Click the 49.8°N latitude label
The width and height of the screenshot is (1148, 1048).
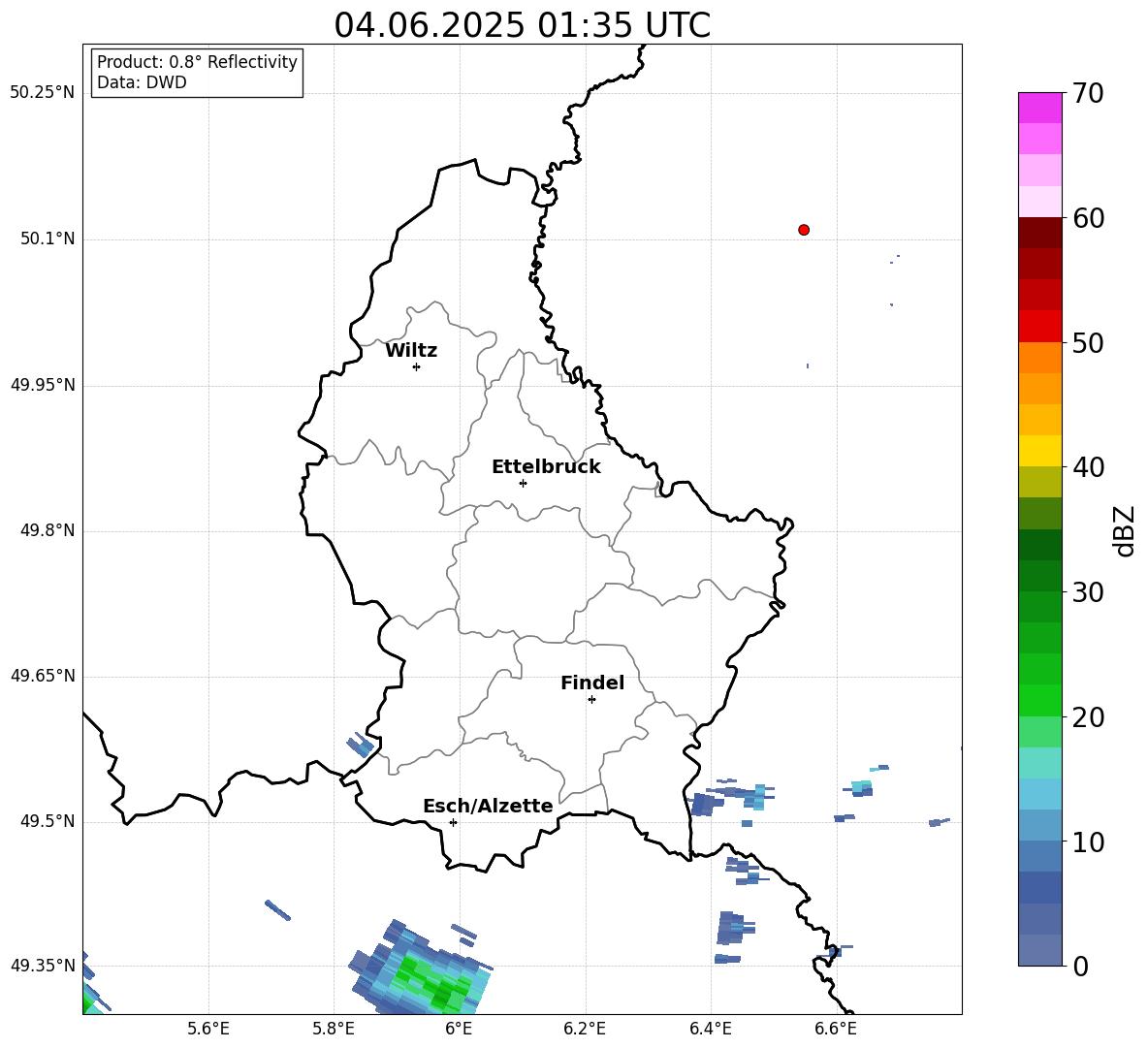pos(48,530)
